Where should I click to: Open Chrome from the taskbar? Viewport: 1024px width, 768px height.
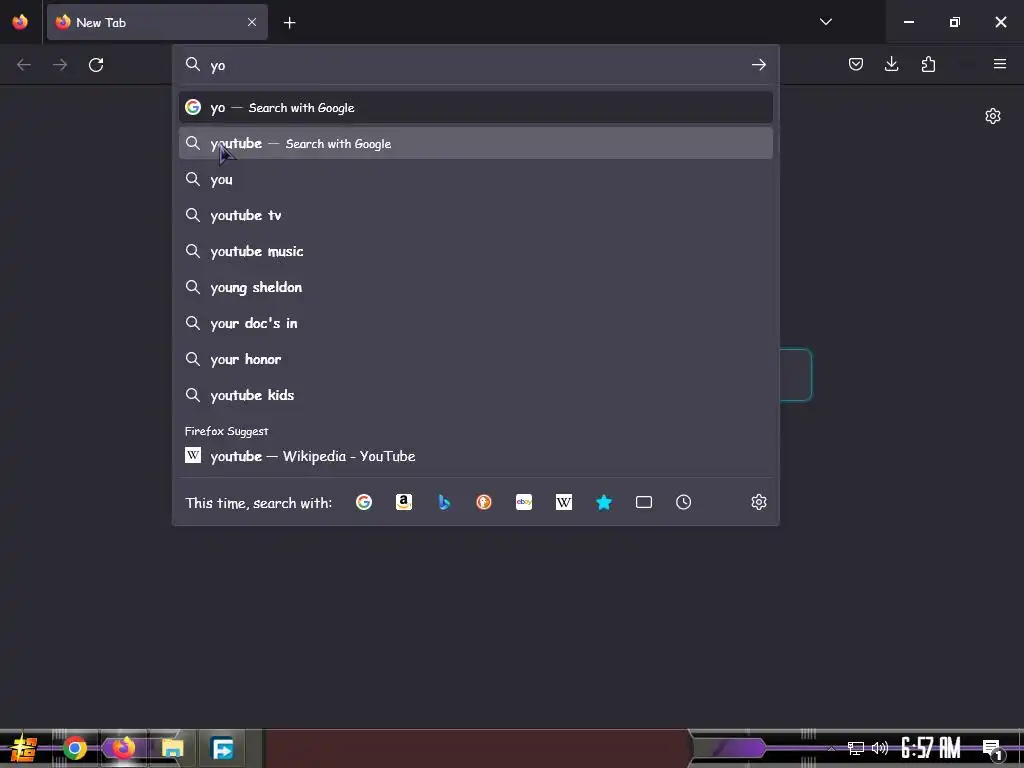pos(75,748)
